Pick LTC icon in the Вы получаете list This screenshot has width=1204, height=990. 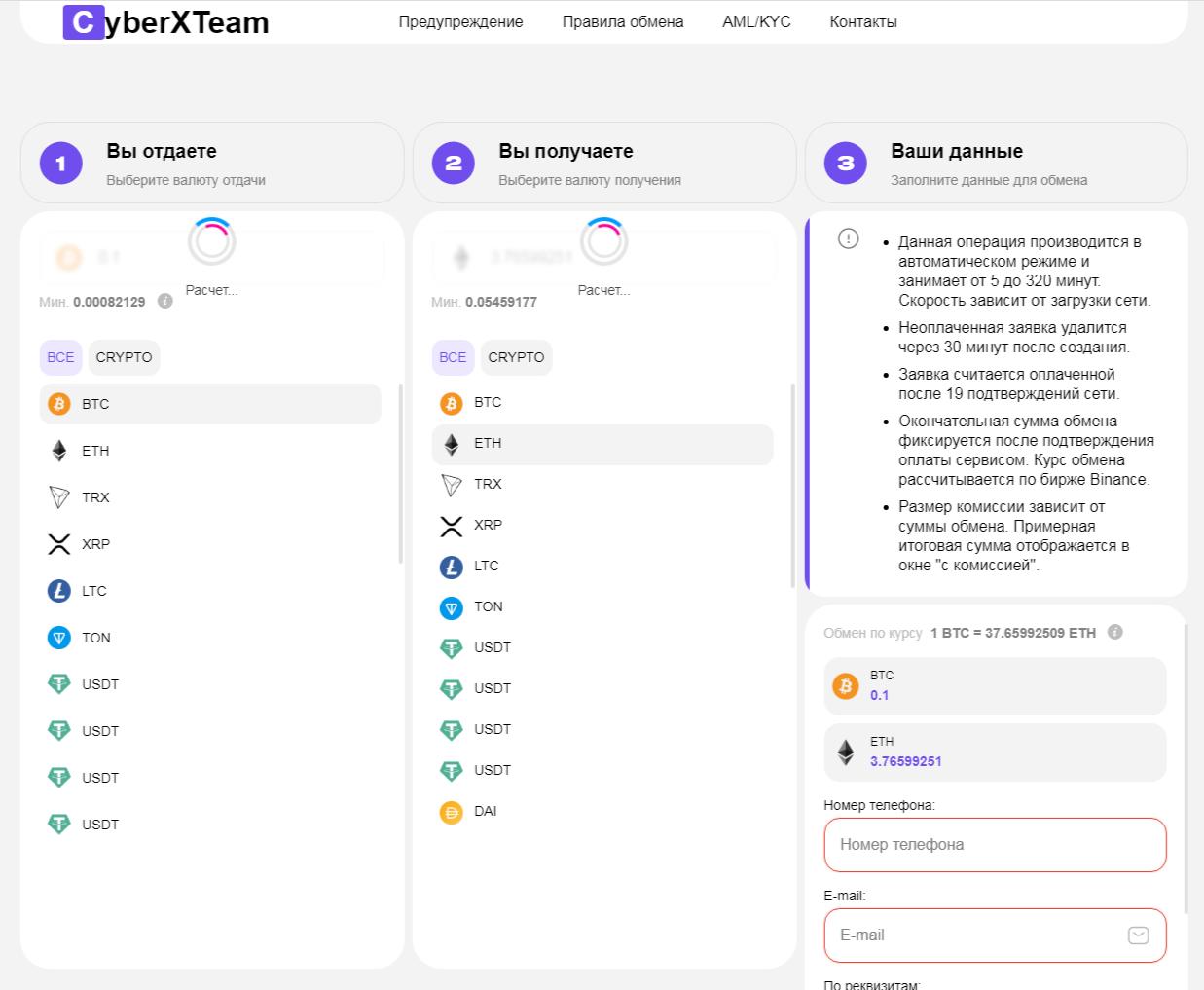point(452,567)
